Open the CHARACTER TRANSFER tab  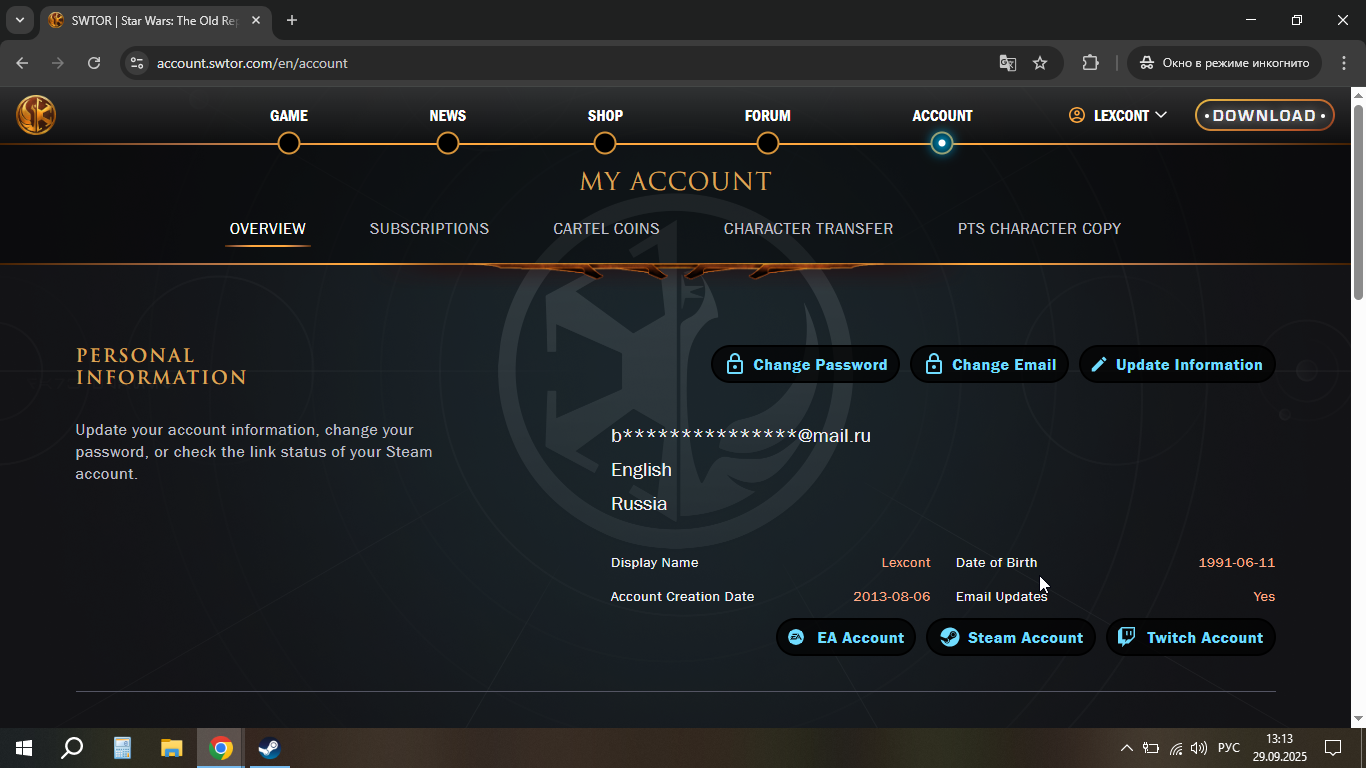click(808, 229)
